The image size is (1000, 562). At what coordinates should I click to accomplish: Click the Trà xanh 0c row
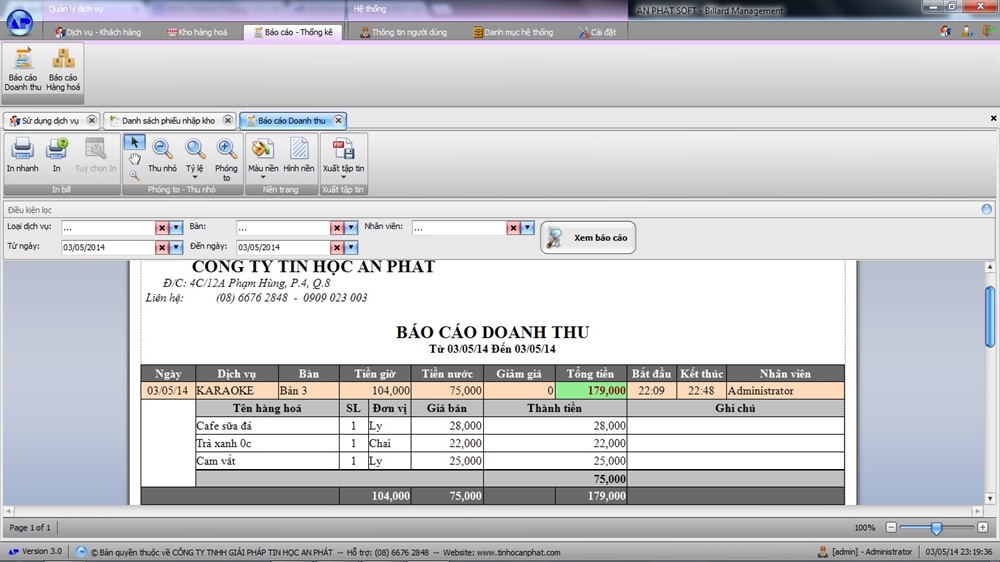click(520, 443)
